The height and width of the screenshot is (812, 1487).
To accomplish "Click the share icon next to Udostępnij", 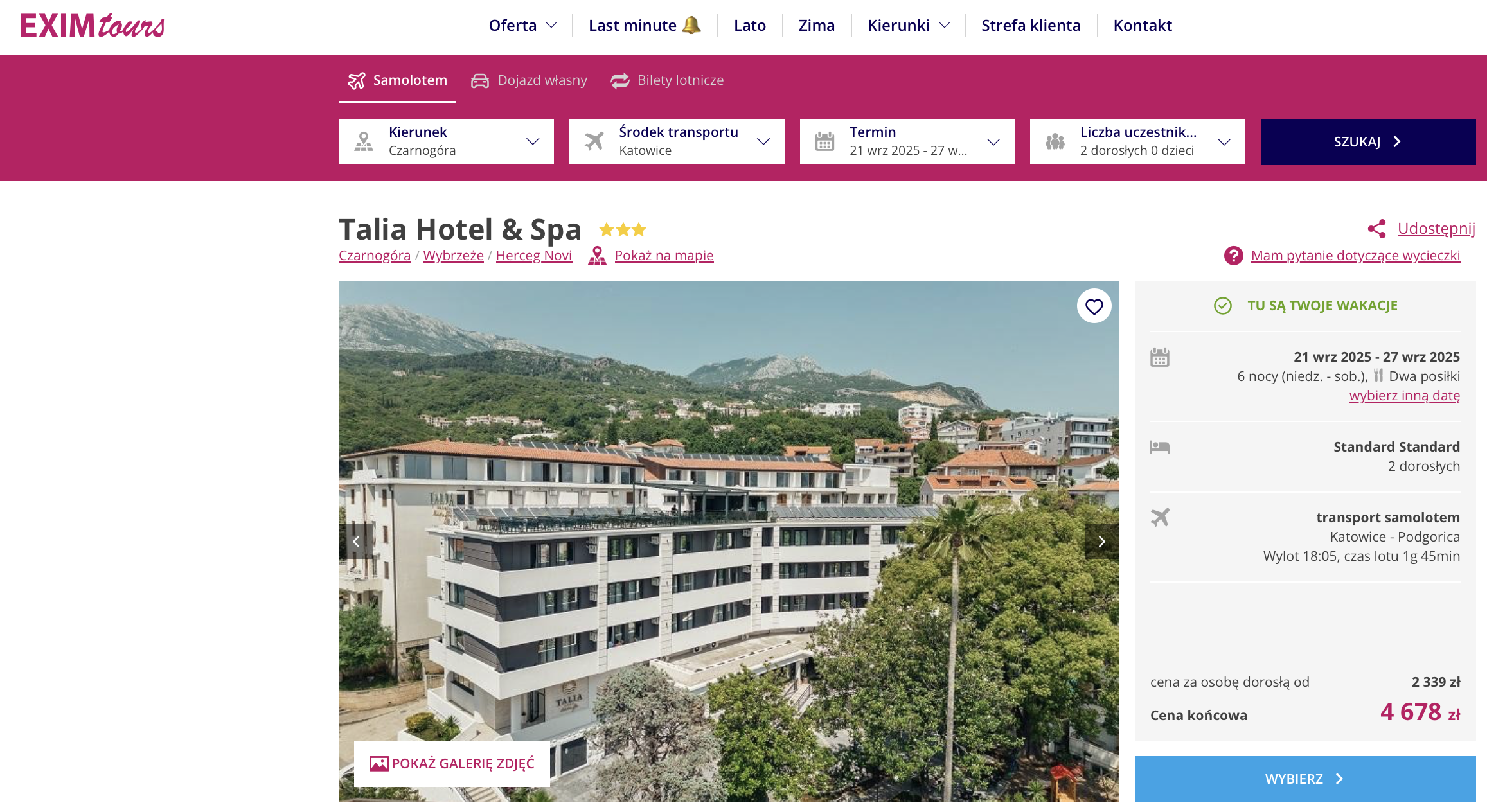I will 1376,229.
